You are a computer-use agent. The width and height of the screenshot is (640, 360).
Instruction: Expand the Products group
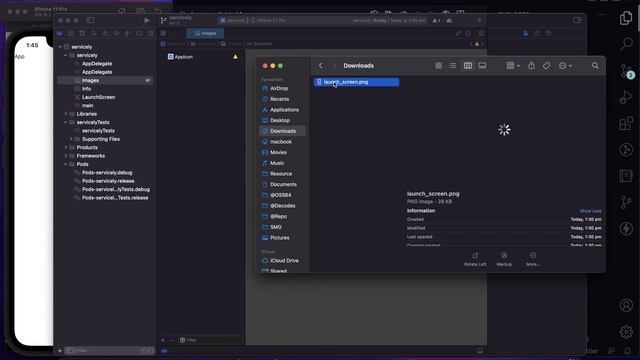coord(66,147)
